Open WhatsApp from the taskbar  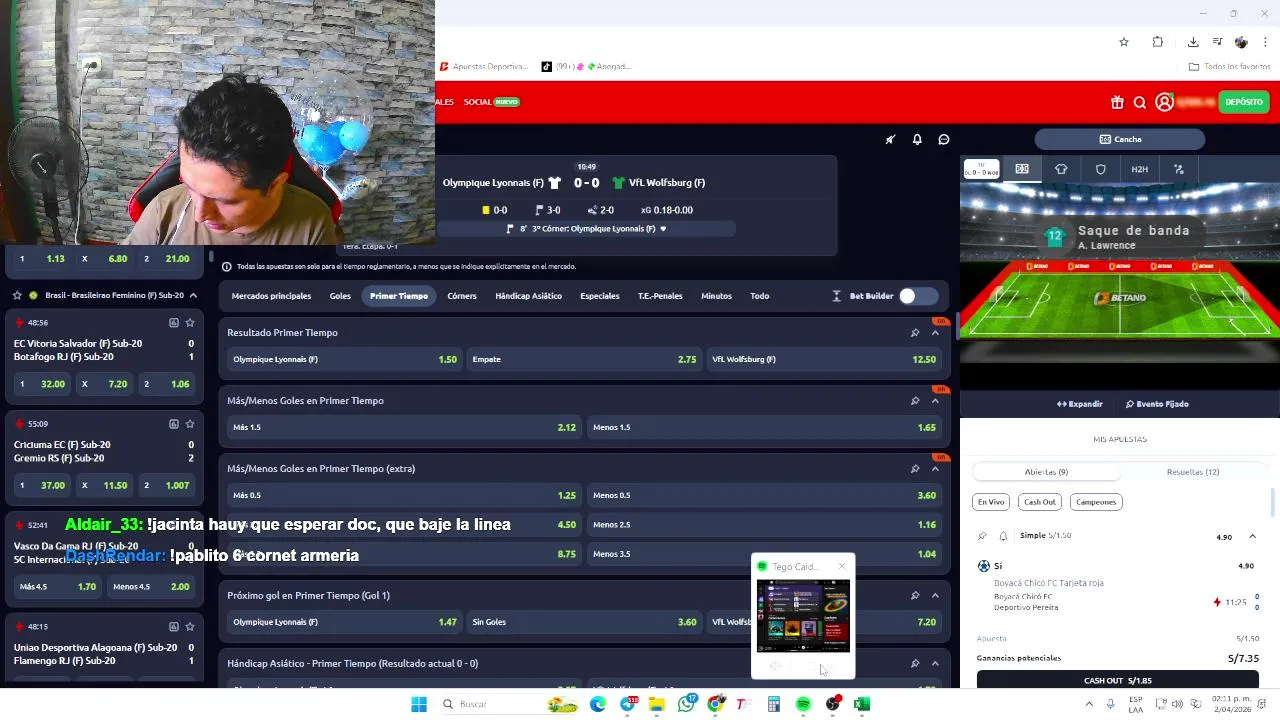pyautogui.click(x=686, y=704)
